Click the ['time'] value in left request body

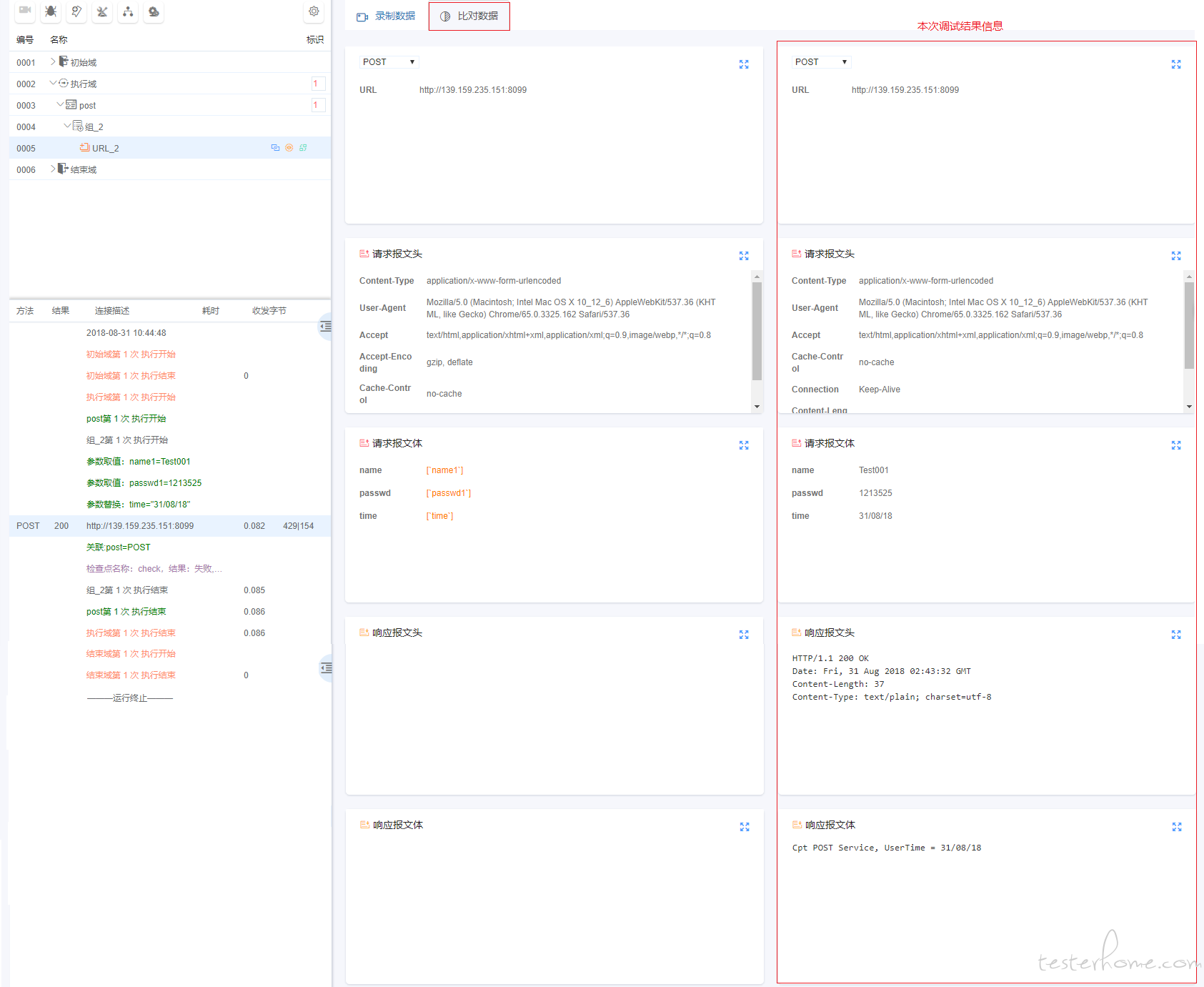pyautogui.click(x=440, y=516)
